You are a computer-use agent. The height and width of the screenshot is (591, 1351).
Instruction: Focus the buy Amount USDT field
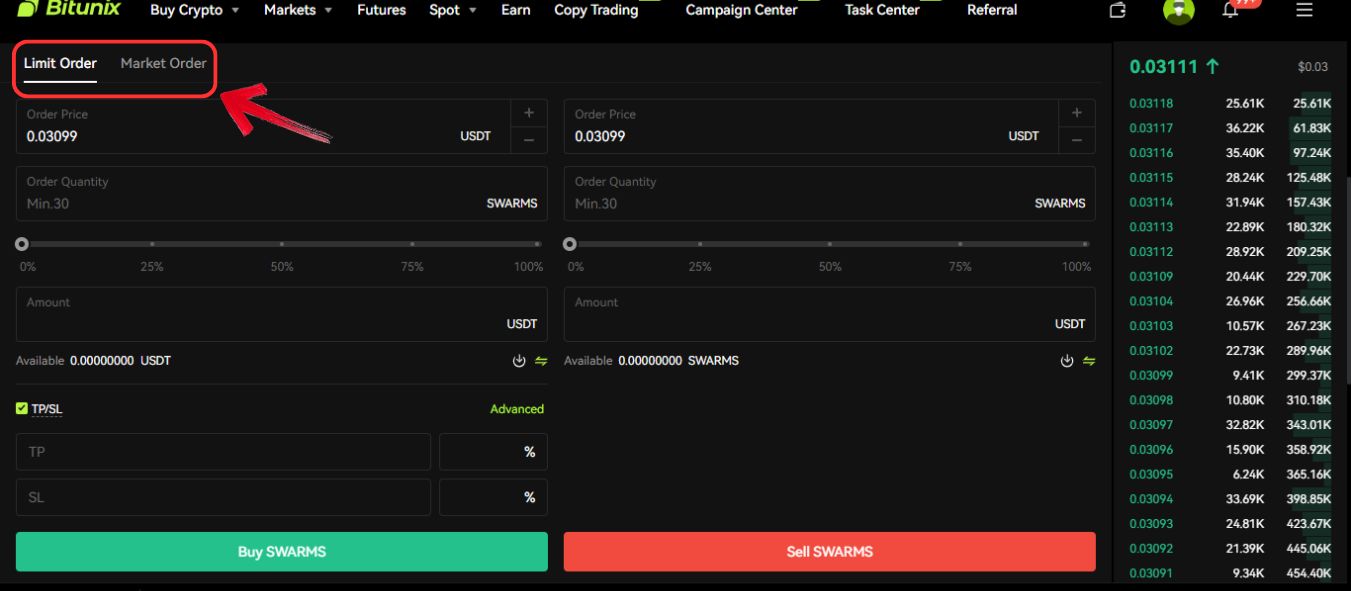click(x=282, y=315)
